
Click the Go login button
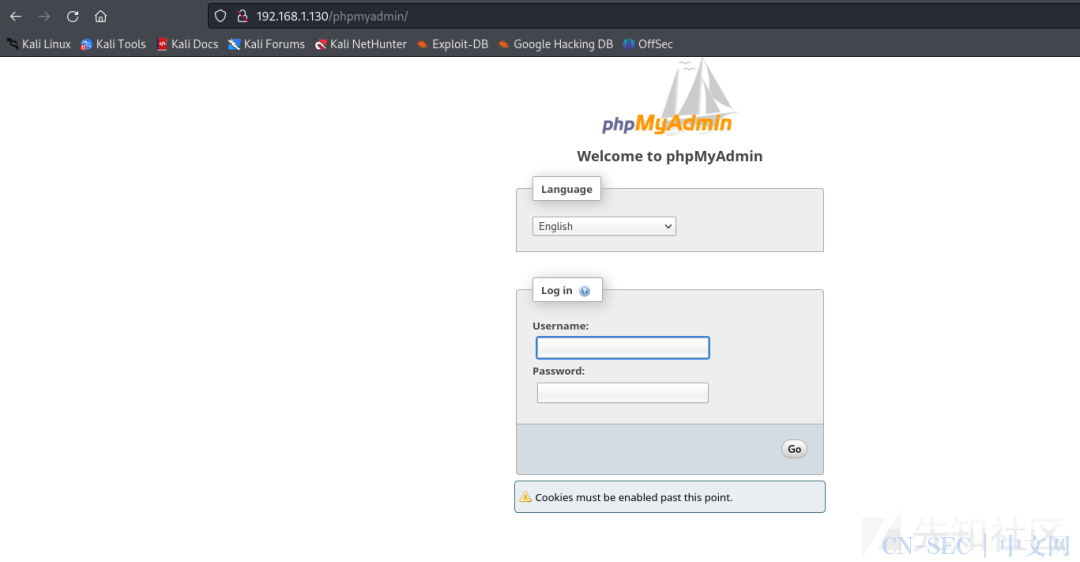[794, 449]
